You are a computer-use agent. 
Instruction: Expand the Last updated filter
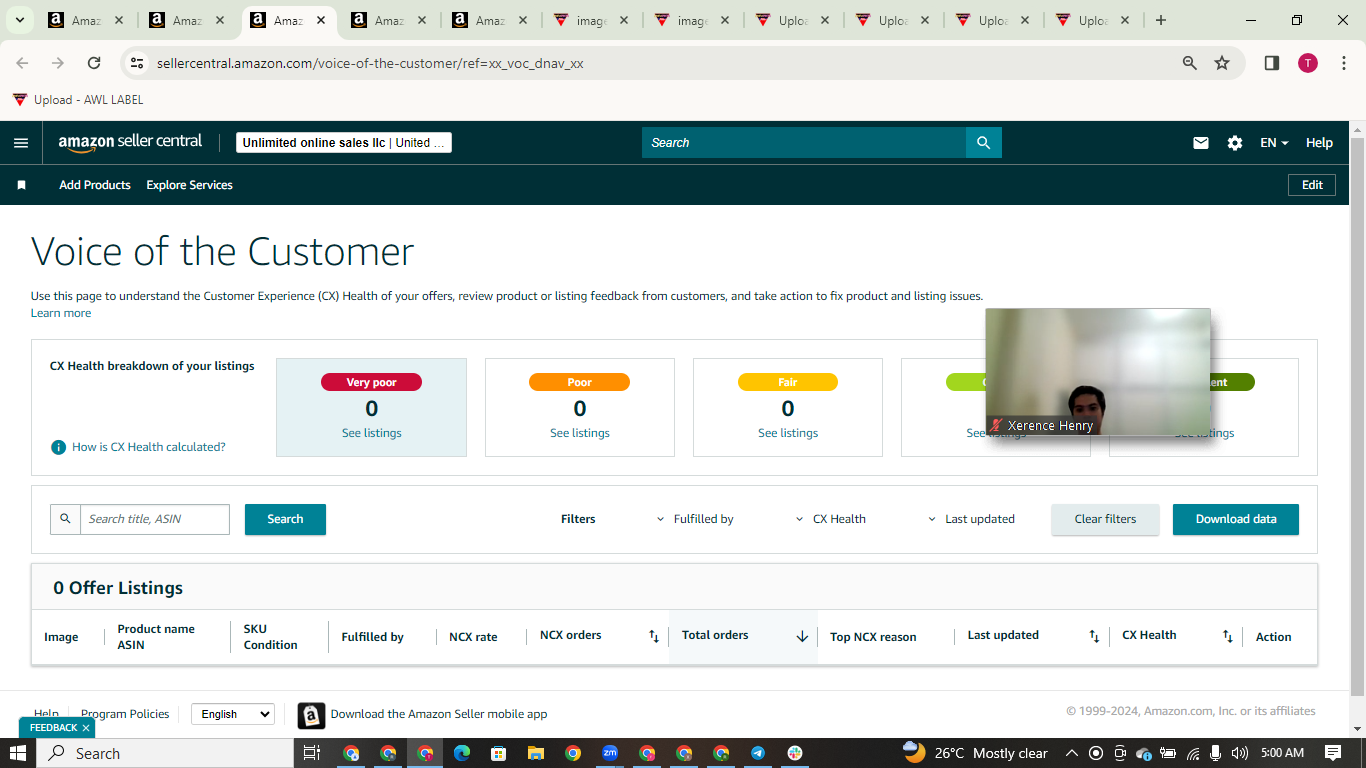pyautogui.click(x=971, y=519)
